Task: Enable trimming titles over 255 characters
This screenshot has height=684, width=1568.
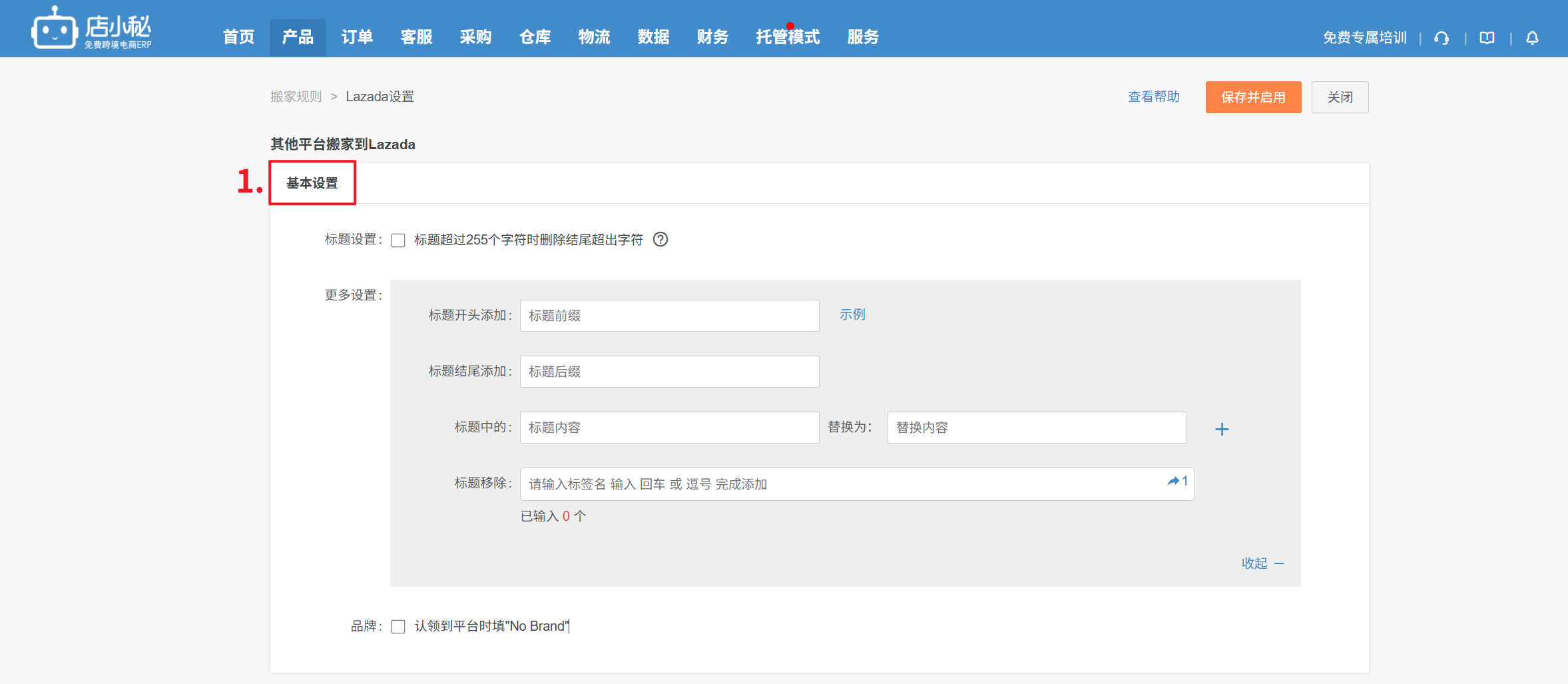Action: [x=398, y=240]
